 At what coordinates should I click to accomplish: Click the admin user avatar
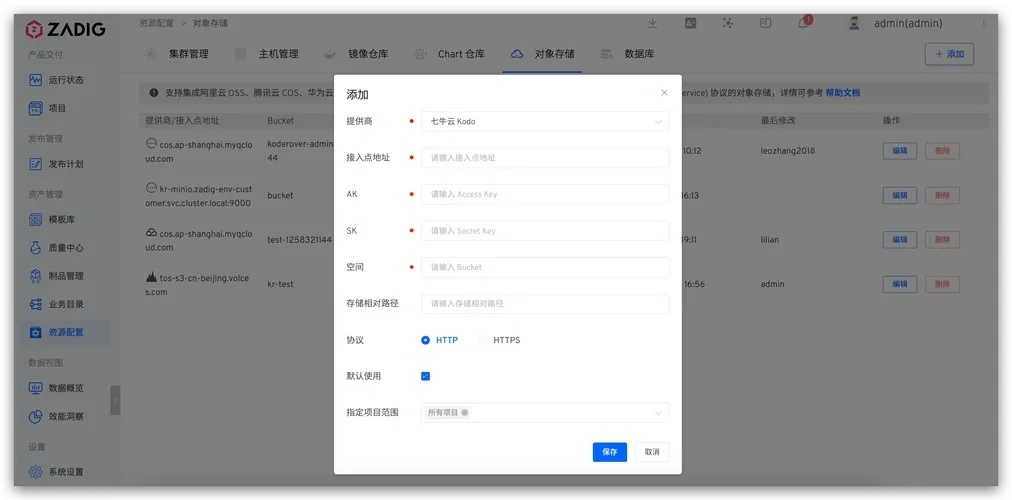click(x=855, y=23)
